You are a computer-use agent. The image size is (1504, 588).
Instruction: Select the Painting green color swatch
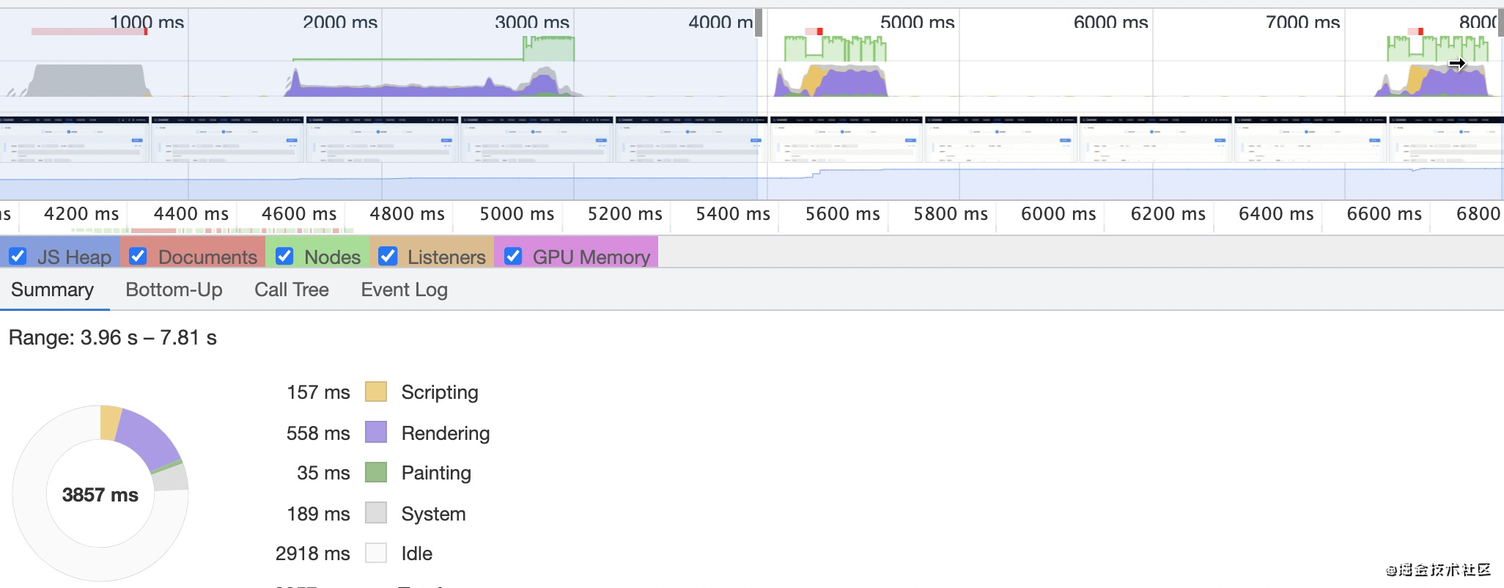(376, 472)
